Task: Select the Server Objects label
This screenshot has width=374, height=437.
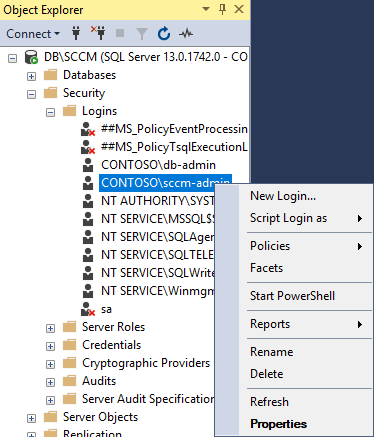Action: tap(100, 417)
